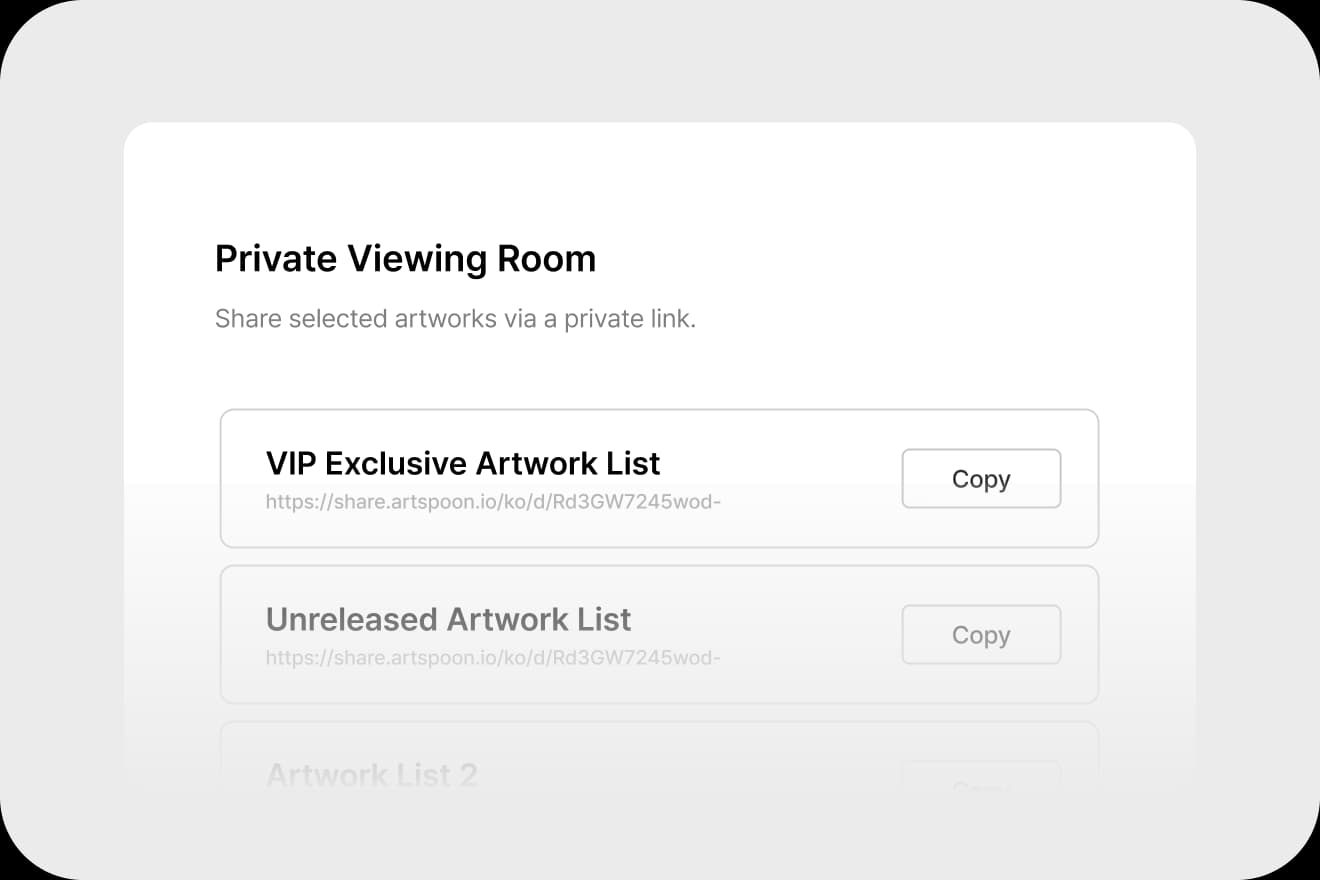Copy the VIP Exclusive Artwork List link

(x=981, y=479)
